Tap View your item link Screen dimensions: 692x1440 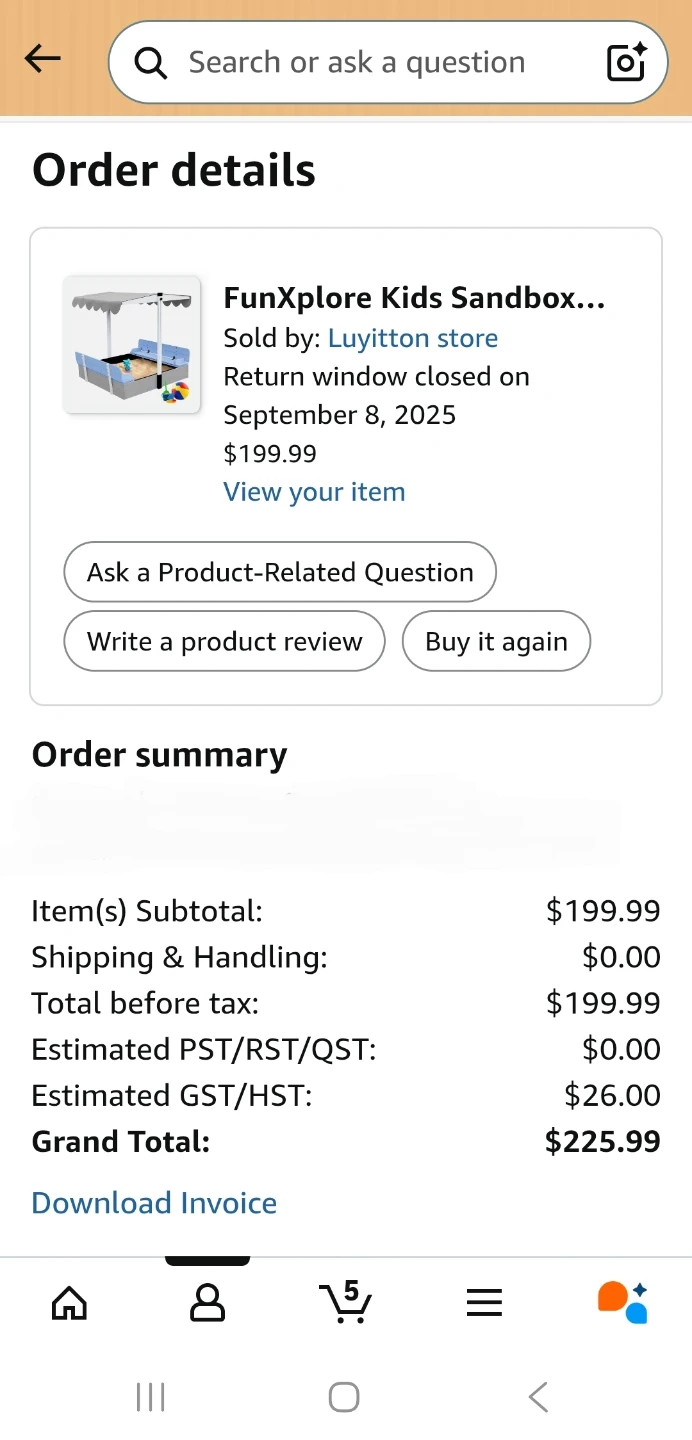[x=314, y=492]
